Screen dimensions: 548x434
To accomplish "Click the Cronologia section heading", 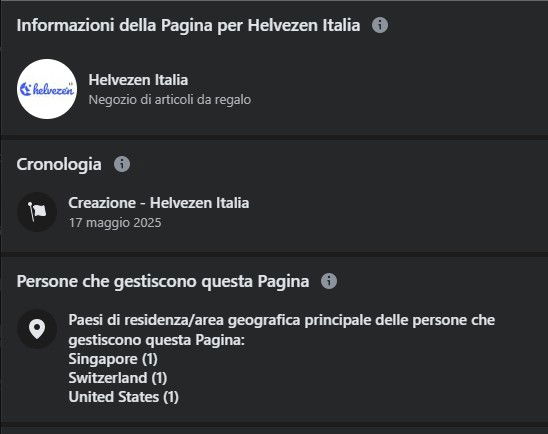I will coord(59,164).
